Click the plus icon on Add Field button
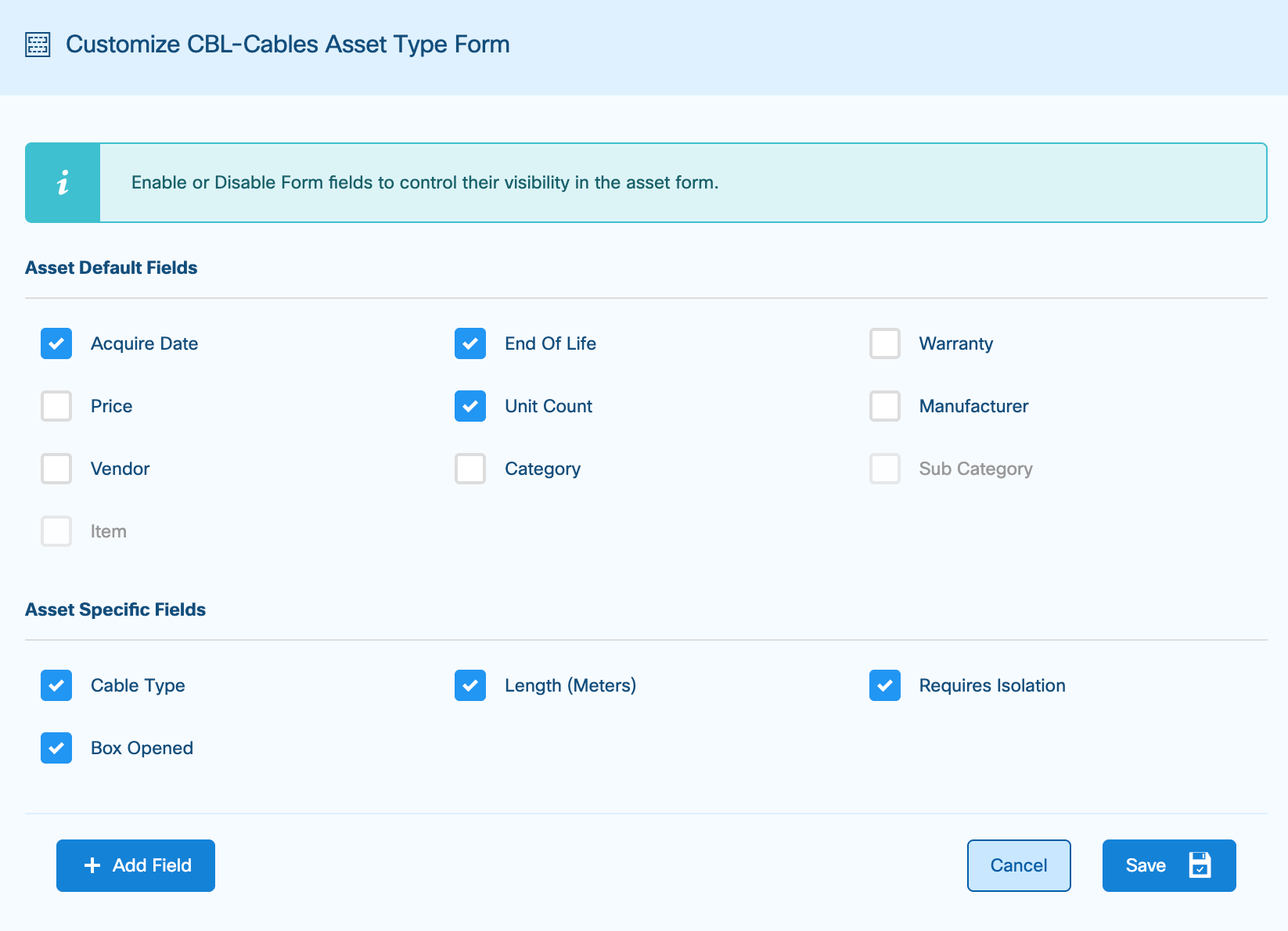Image resolution: width=1288 pixels, height=931 pixels. [92, 865]
